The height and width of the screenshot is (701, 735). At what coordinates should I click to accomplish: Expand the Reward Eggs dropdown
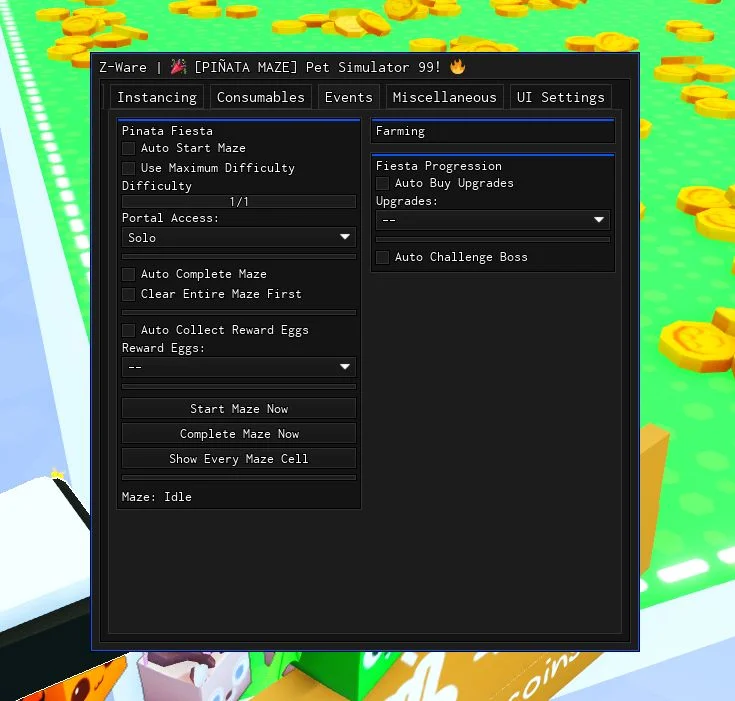(239, 367)
